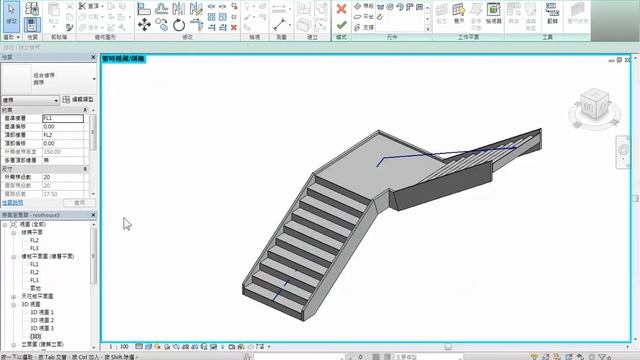Click the 頂部樓層 FL2 value field
The width and height of the screenshot is (640, 360).
tap(63, 135)
